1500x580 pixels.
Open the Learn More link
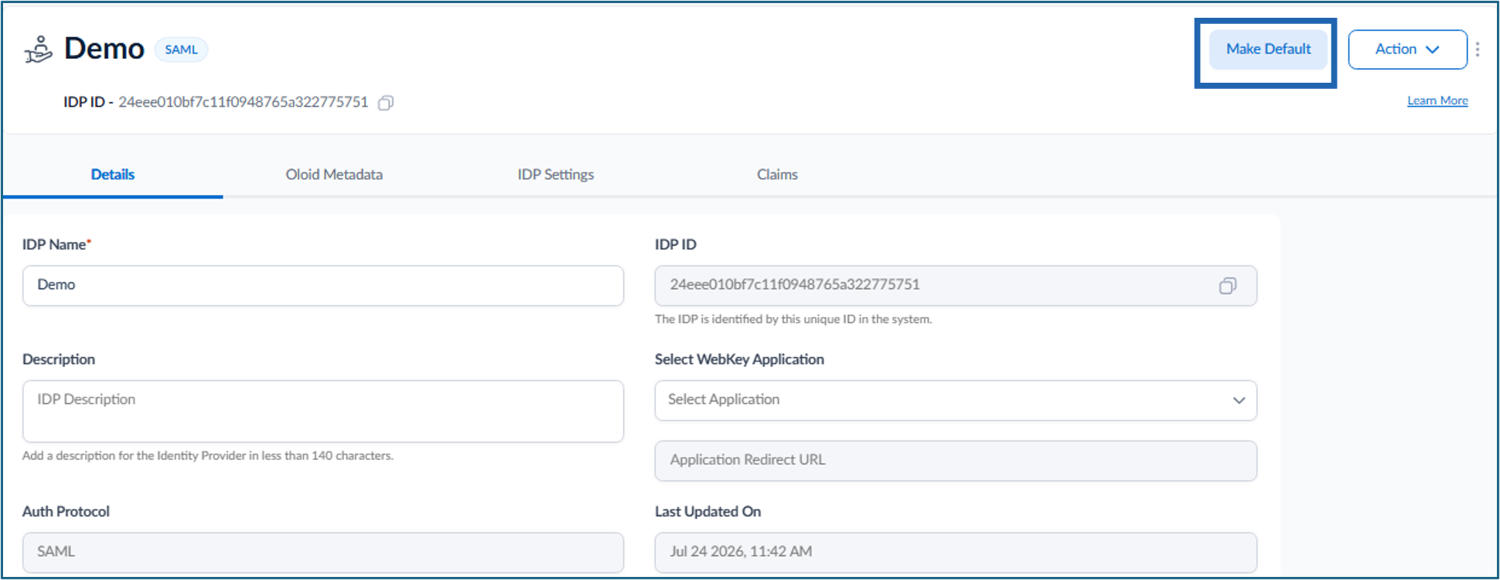1437,101
